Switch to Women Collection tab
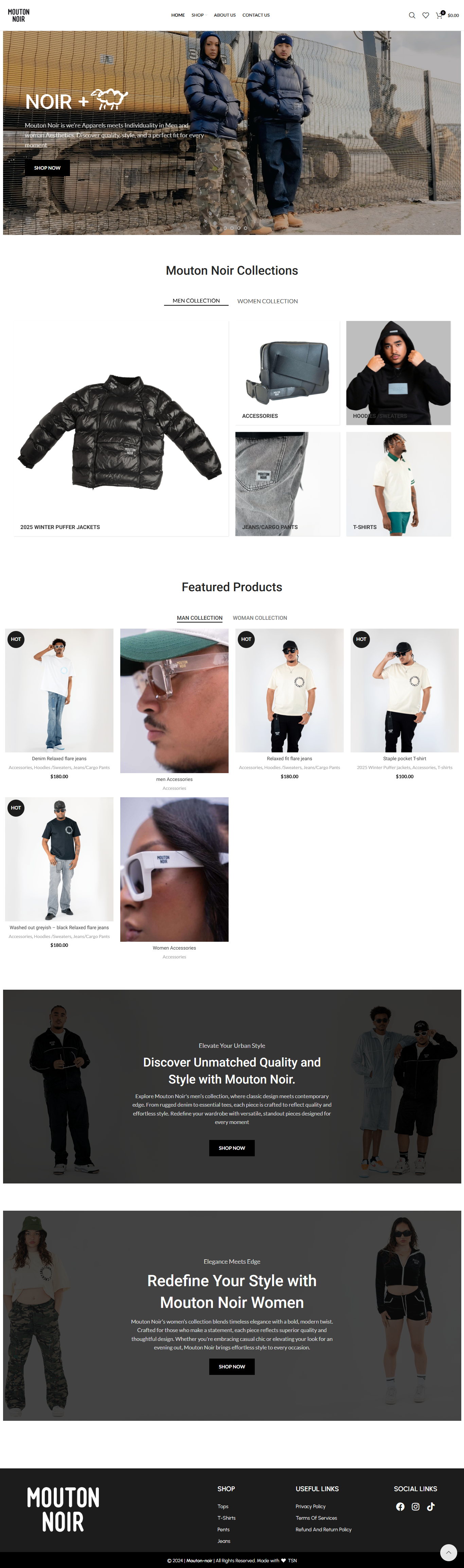The width and height of the screenshot is (464, 1568). (268, 301)
